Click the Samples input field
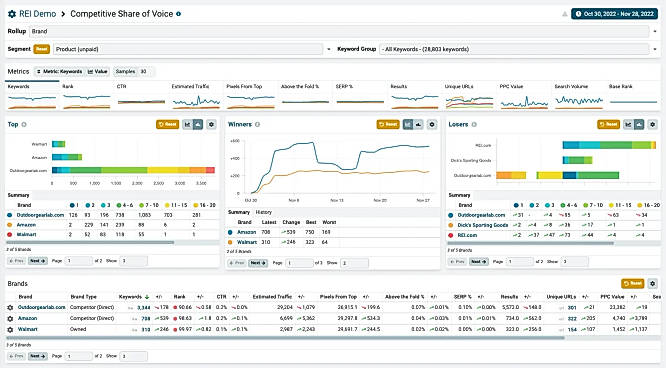This screenshot has width=666, height=368. (x=146, y=71)
